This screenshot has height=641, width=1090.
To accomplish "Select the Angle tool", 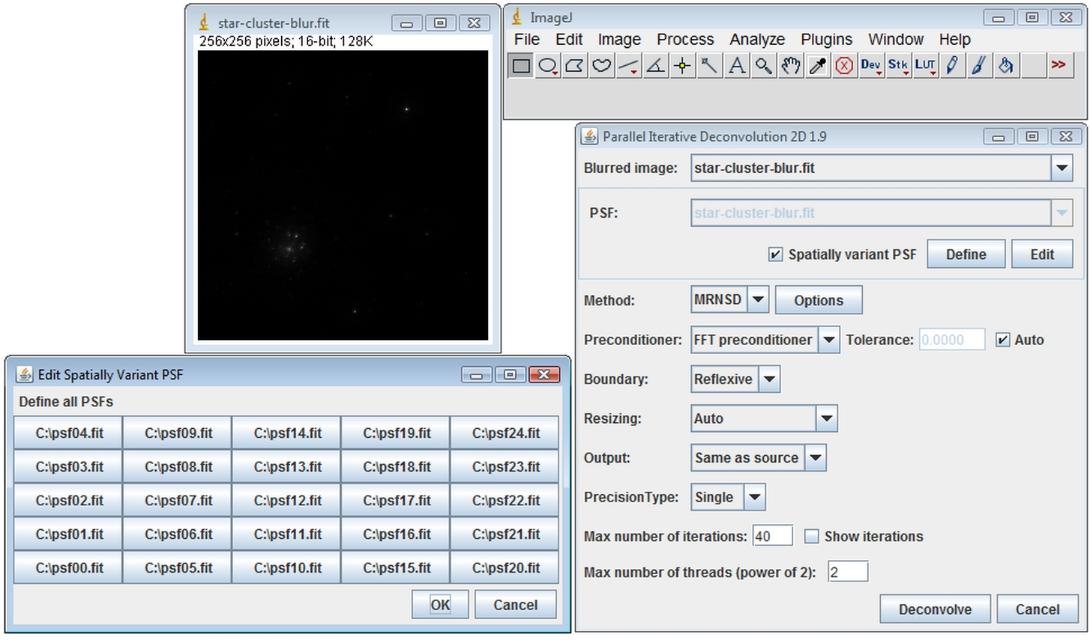I will click(656, 65).
